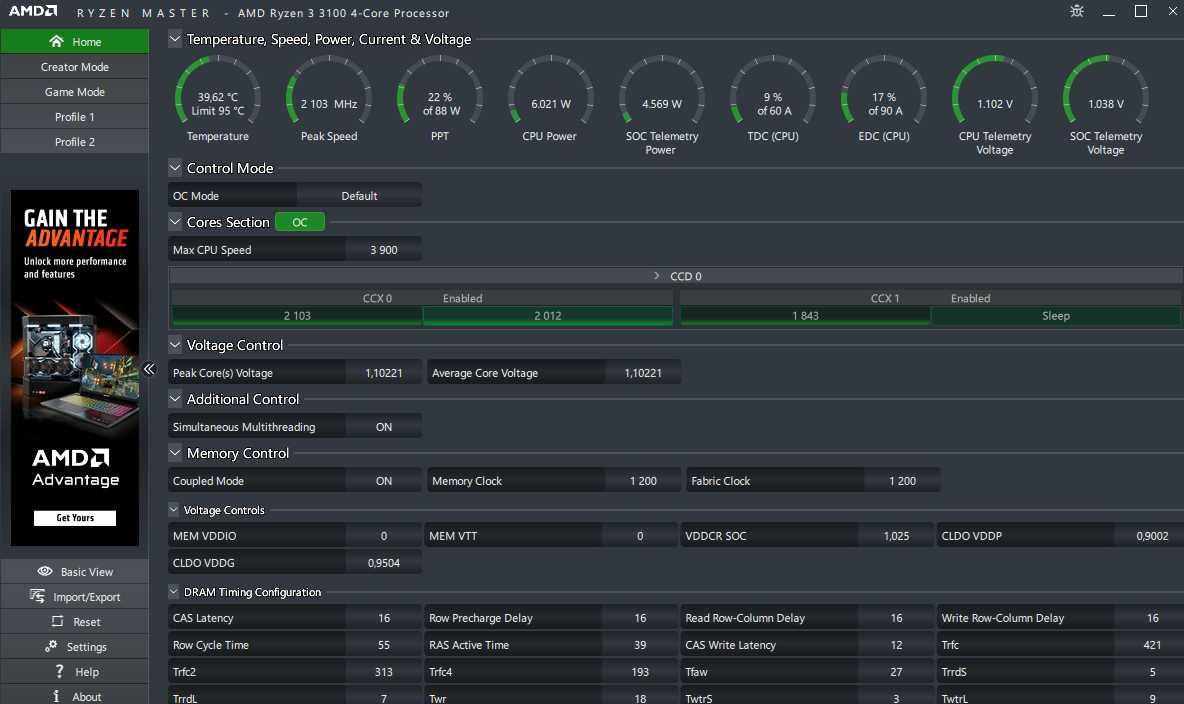Open the Help page
Viewport: 1184px width, 704px height.
pos(75,672)
